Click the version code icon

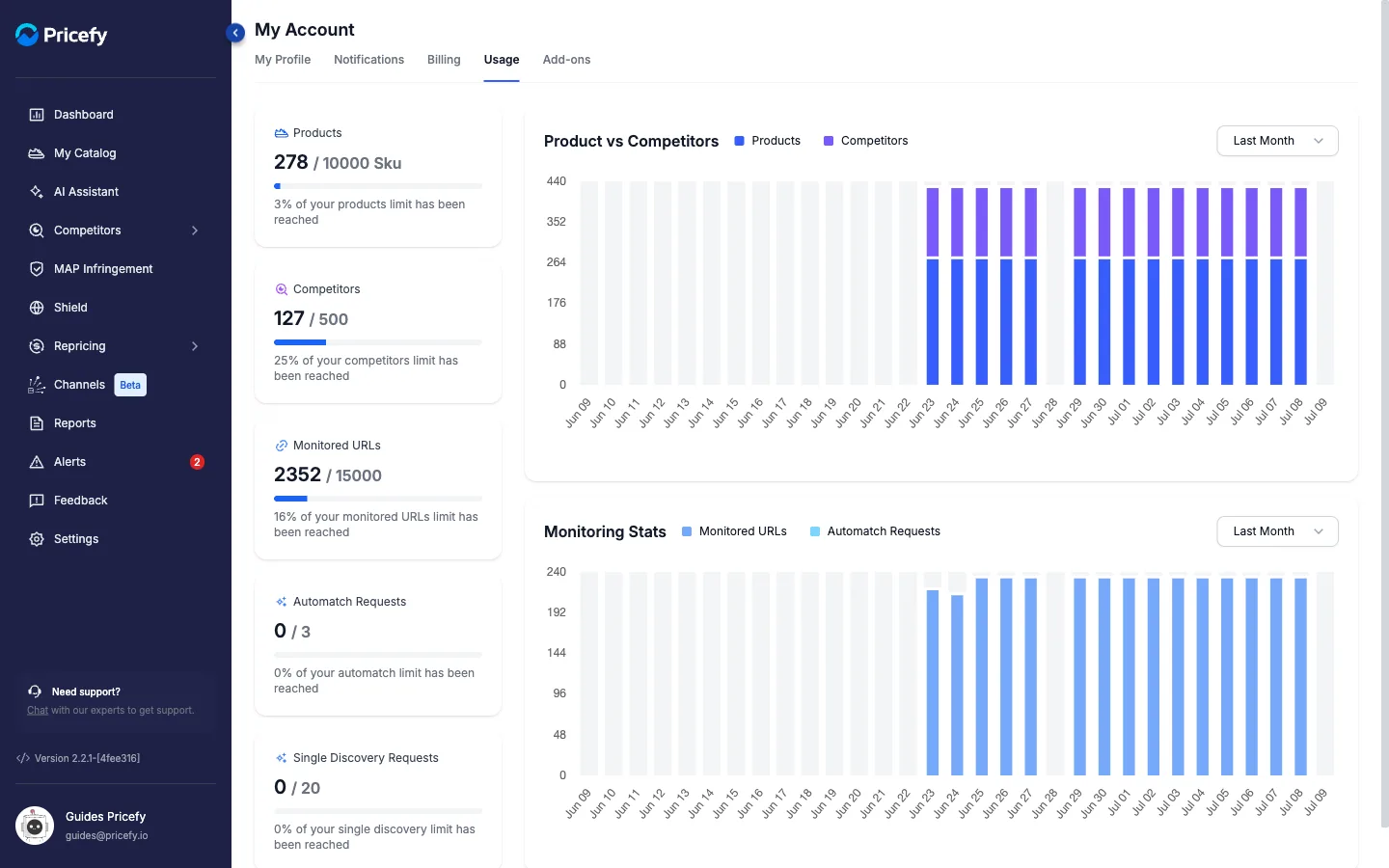coord(23,758)
